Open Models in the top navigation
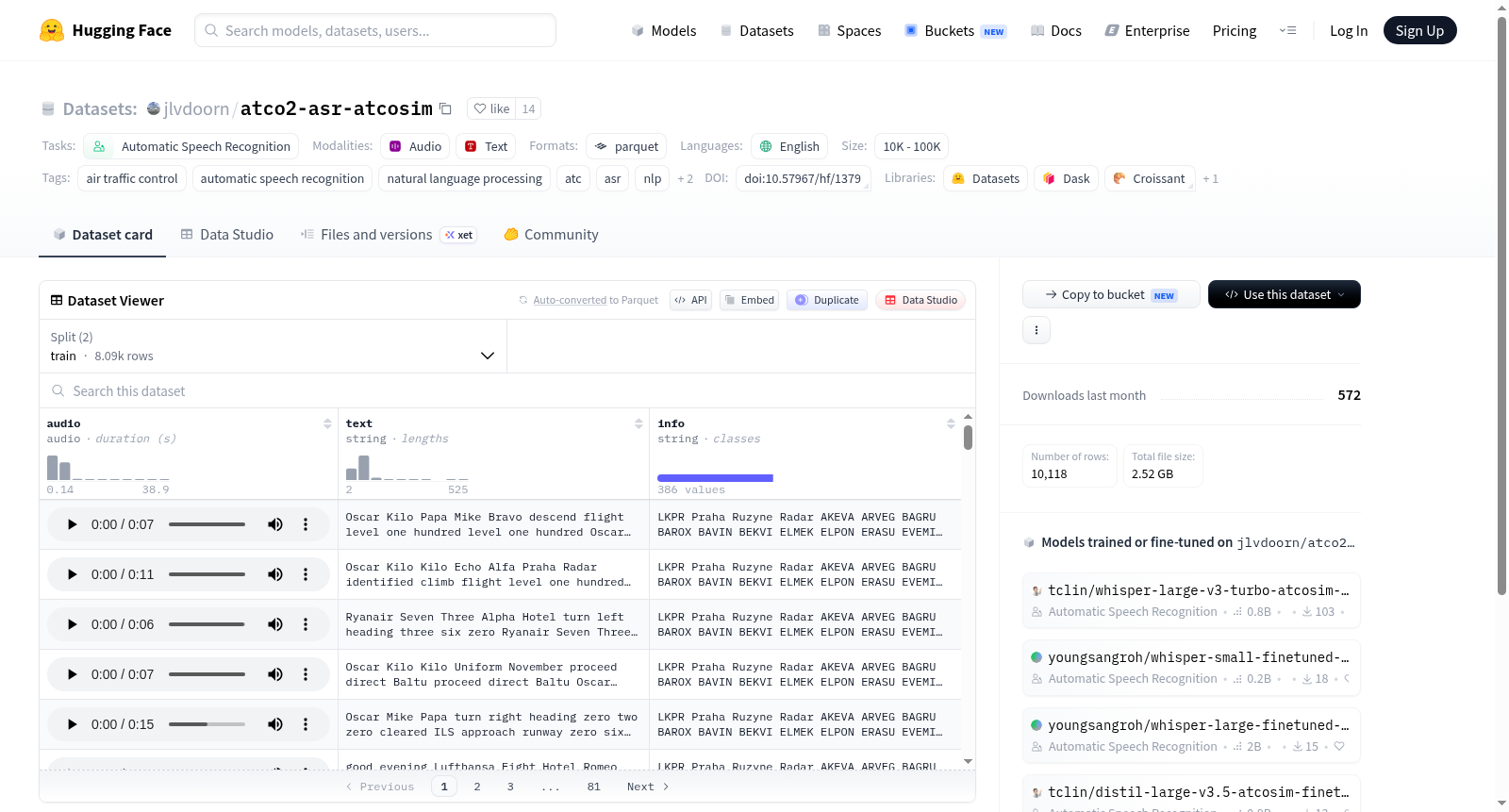The width and height of the screenshot is (1509, 812). 664,30
